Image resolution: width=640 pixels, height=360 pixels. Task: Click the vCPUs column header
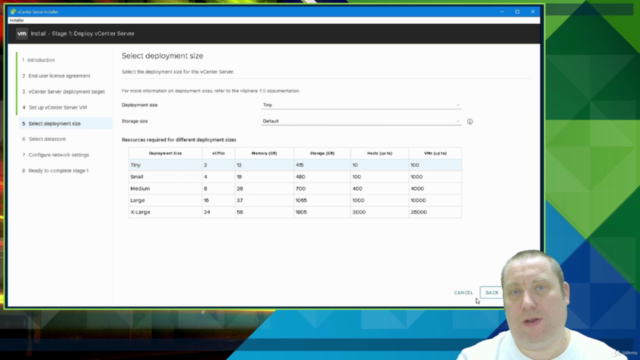point(218,153)
